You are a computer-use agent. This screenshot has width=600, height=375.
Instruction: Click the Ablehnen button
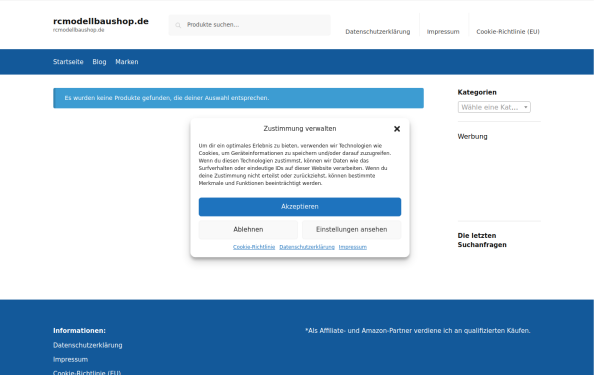pyautogui.click(x=248, y=230)
